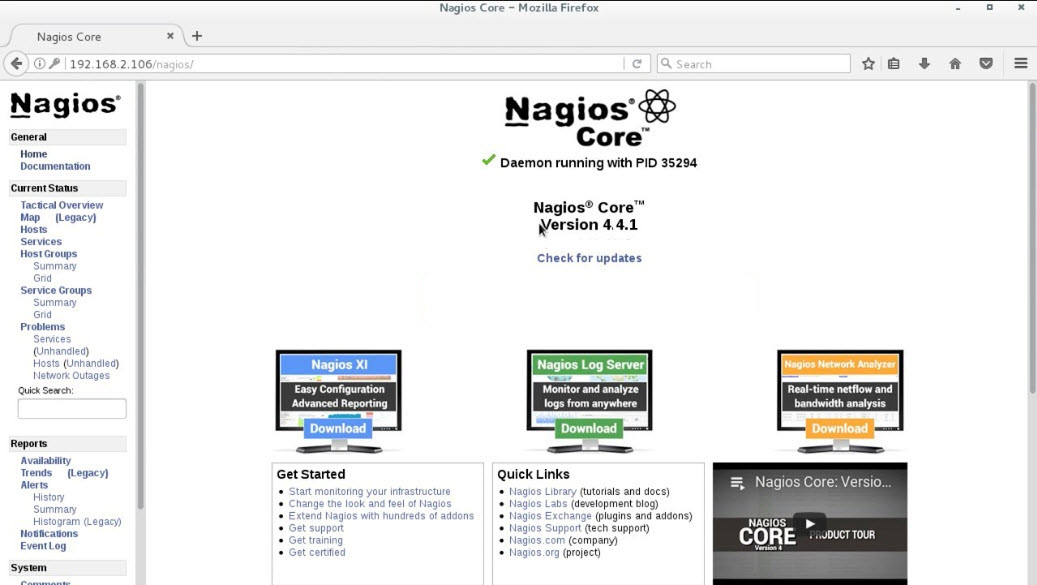Go back using the browser back arrow
The width and height of the screenshot is (1037, 585).
17,63
